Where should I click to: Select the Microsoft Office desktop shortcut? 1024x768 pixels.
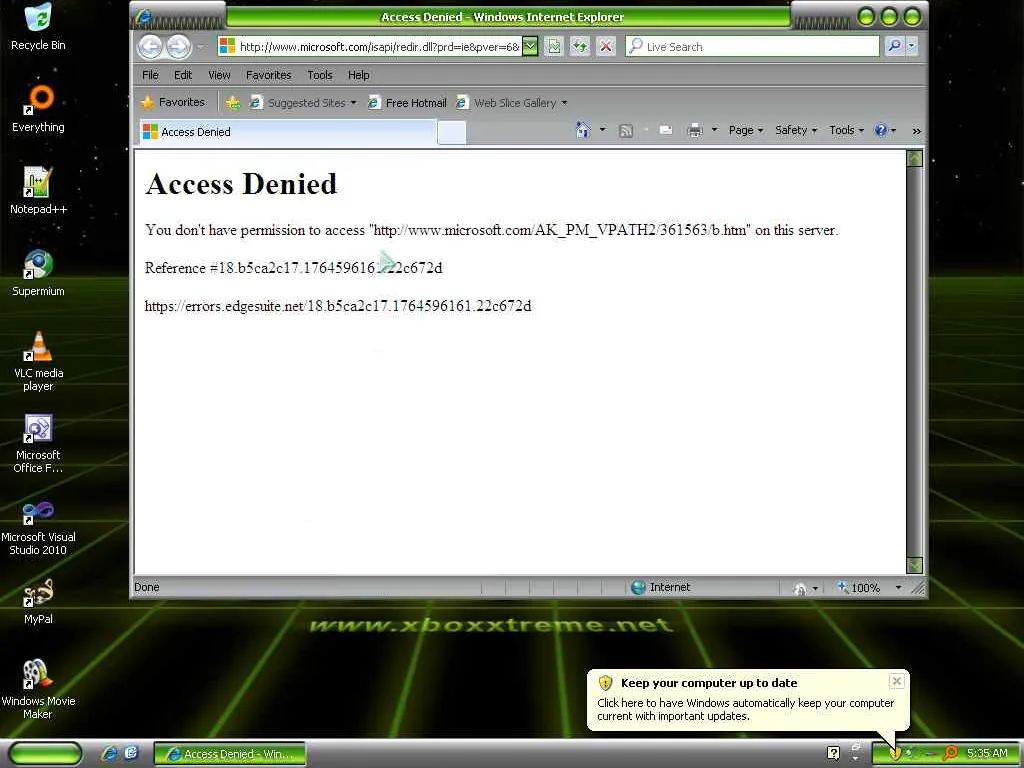pyautogui.click(x=38, y=443)
